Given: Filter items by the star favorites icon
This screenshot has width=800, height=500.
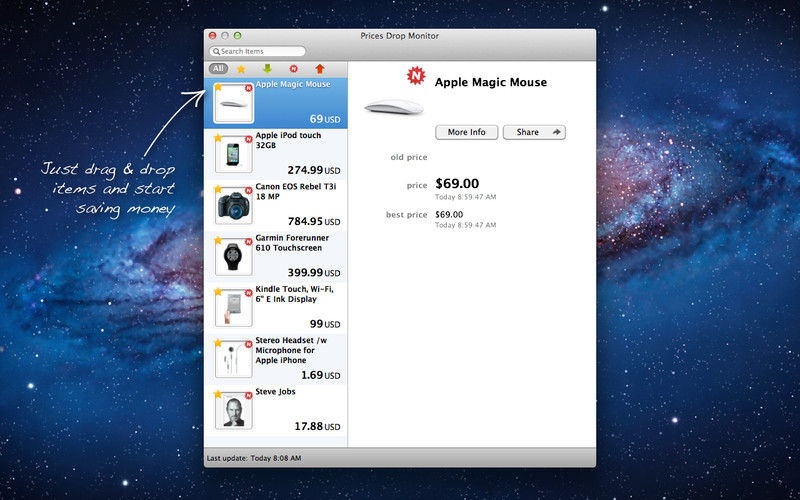Looking at the screenshot, I should point(241,69).
